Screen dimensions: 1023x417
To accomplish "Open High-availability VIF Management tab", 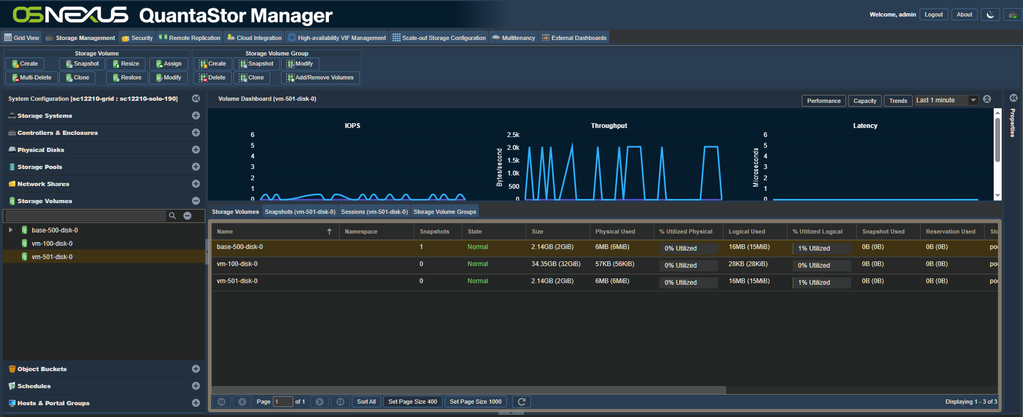I will click(x=337, y=38).
